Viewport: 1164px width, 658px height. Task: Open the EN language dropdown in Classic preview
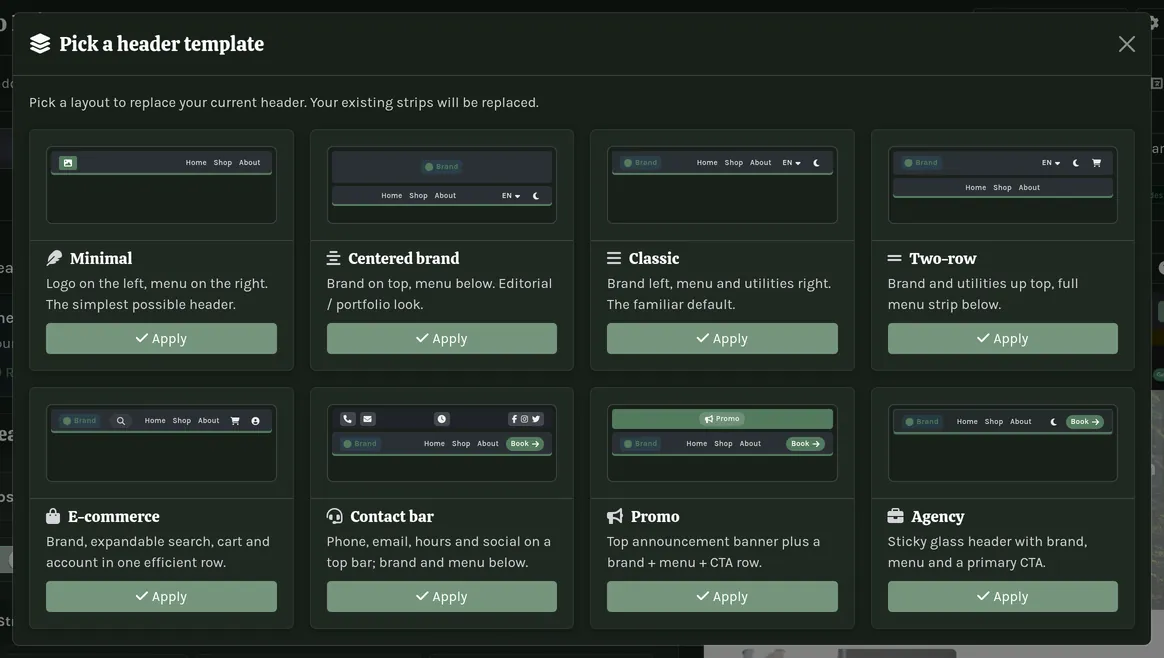tap(791, 163)
